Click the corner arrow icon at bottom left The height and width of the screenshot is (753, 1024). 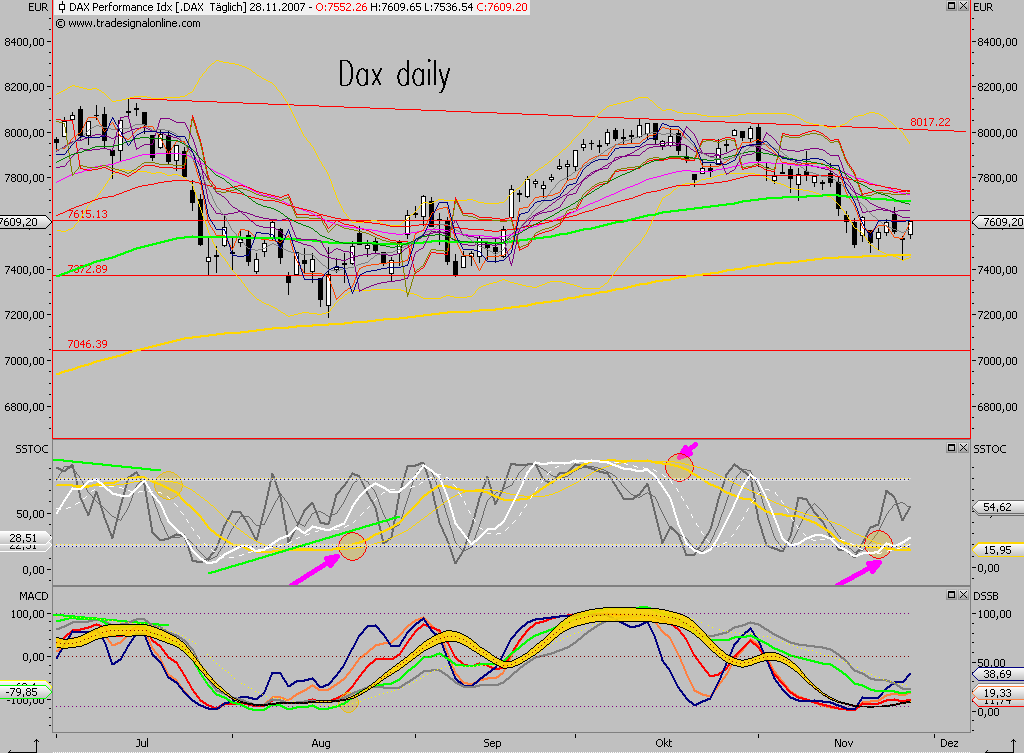pos(23,745)
